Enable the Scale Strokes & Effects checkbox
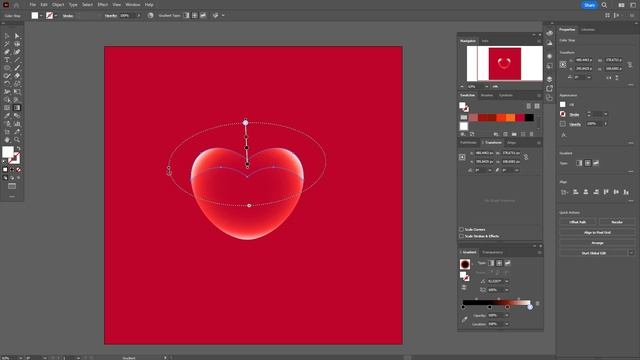The height and width of the screenshot is (360, 640). pos(461,236)
